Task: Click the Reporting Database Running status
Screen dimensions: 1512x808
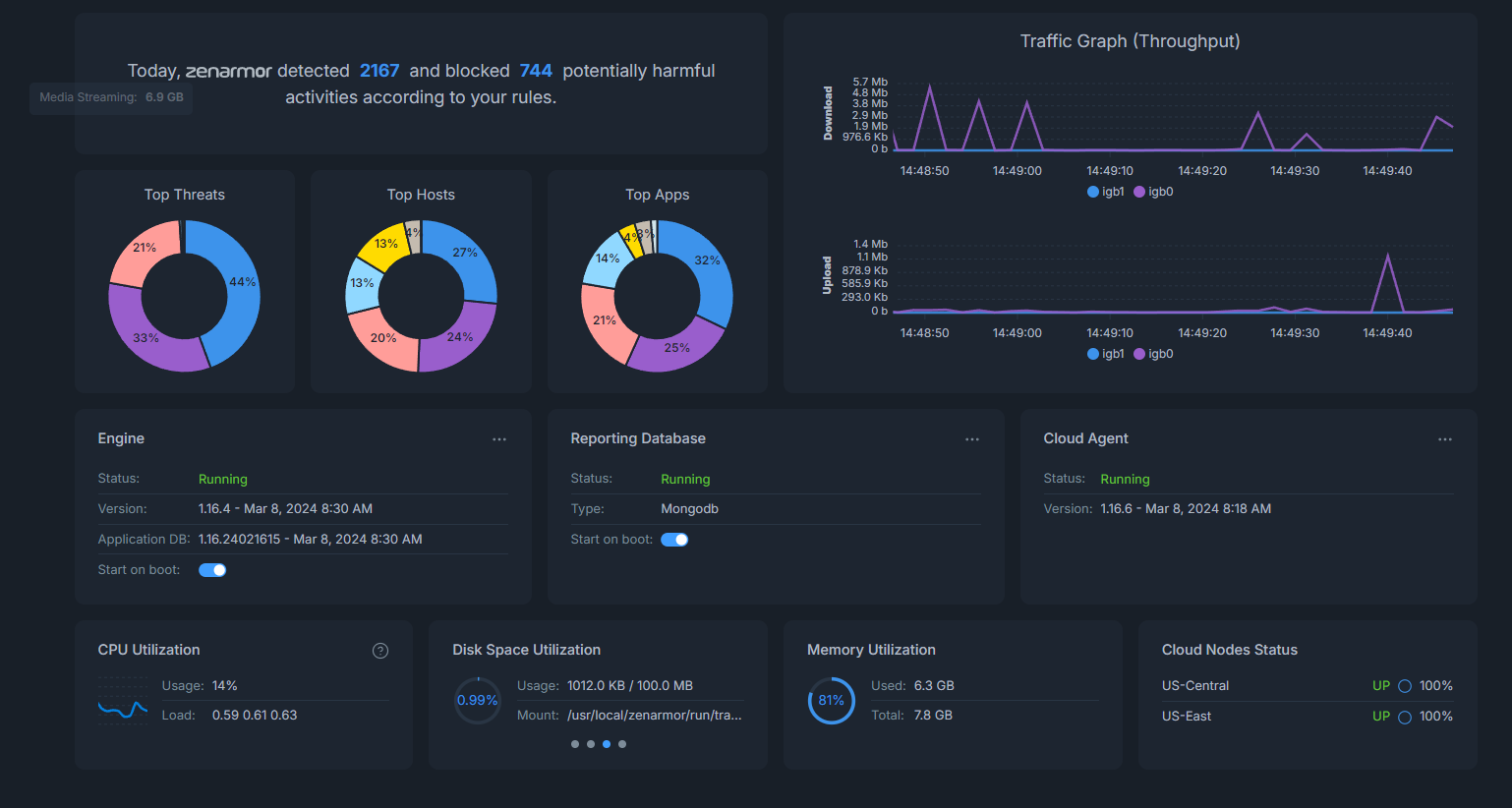Action: tap(685, 480)
